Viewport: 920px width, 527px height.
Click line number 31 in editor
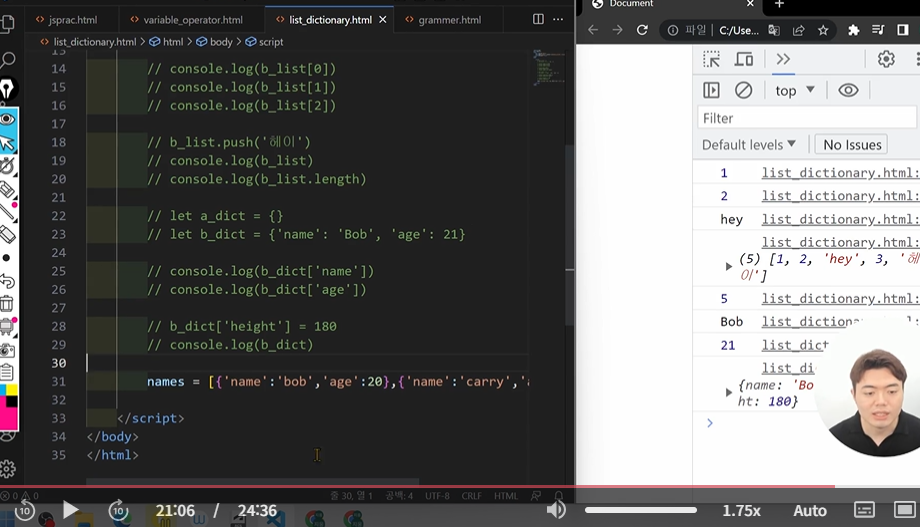click(x=59, y=381)
